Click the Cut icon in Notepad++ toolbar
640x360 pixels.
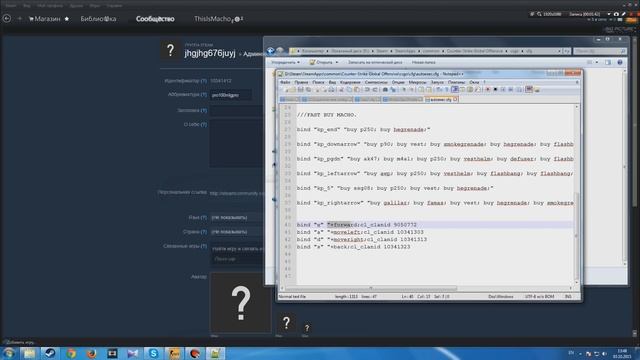coord(341,89)
